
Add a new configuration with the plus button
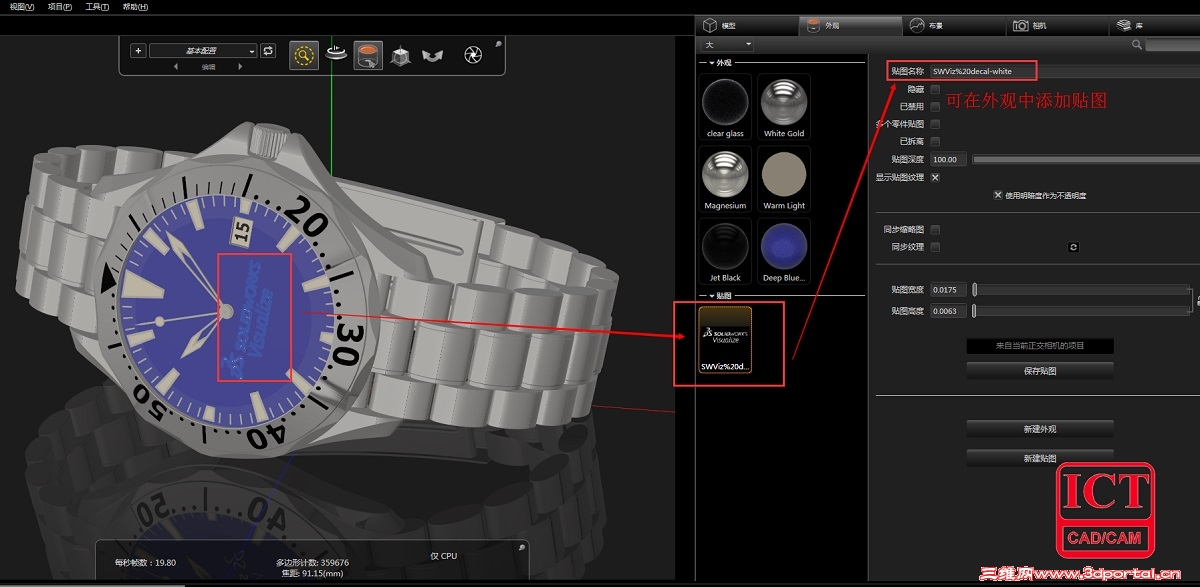[138, 51]
